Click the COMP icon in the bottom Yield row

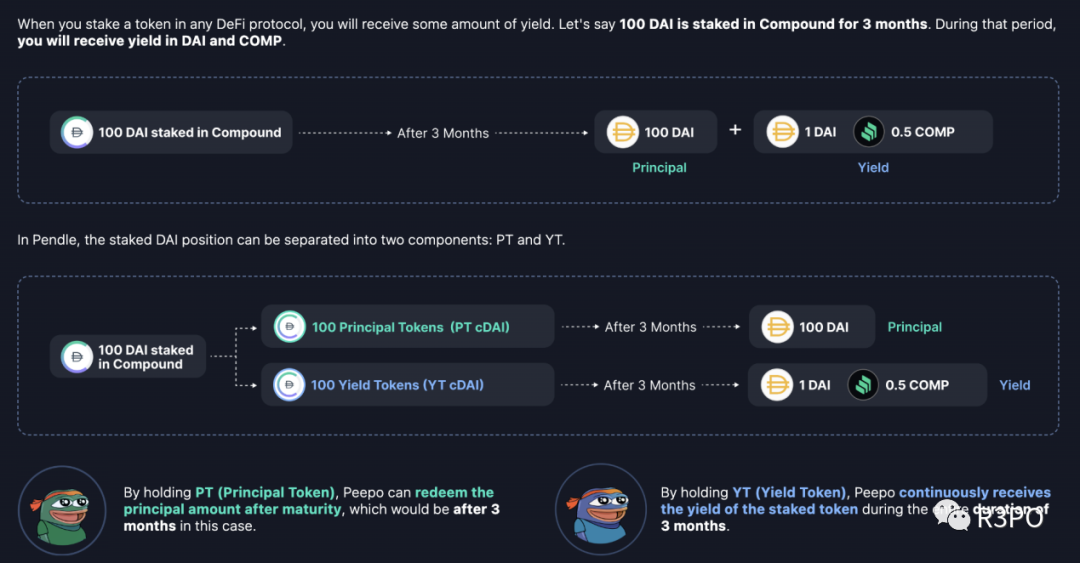point(863,385)
